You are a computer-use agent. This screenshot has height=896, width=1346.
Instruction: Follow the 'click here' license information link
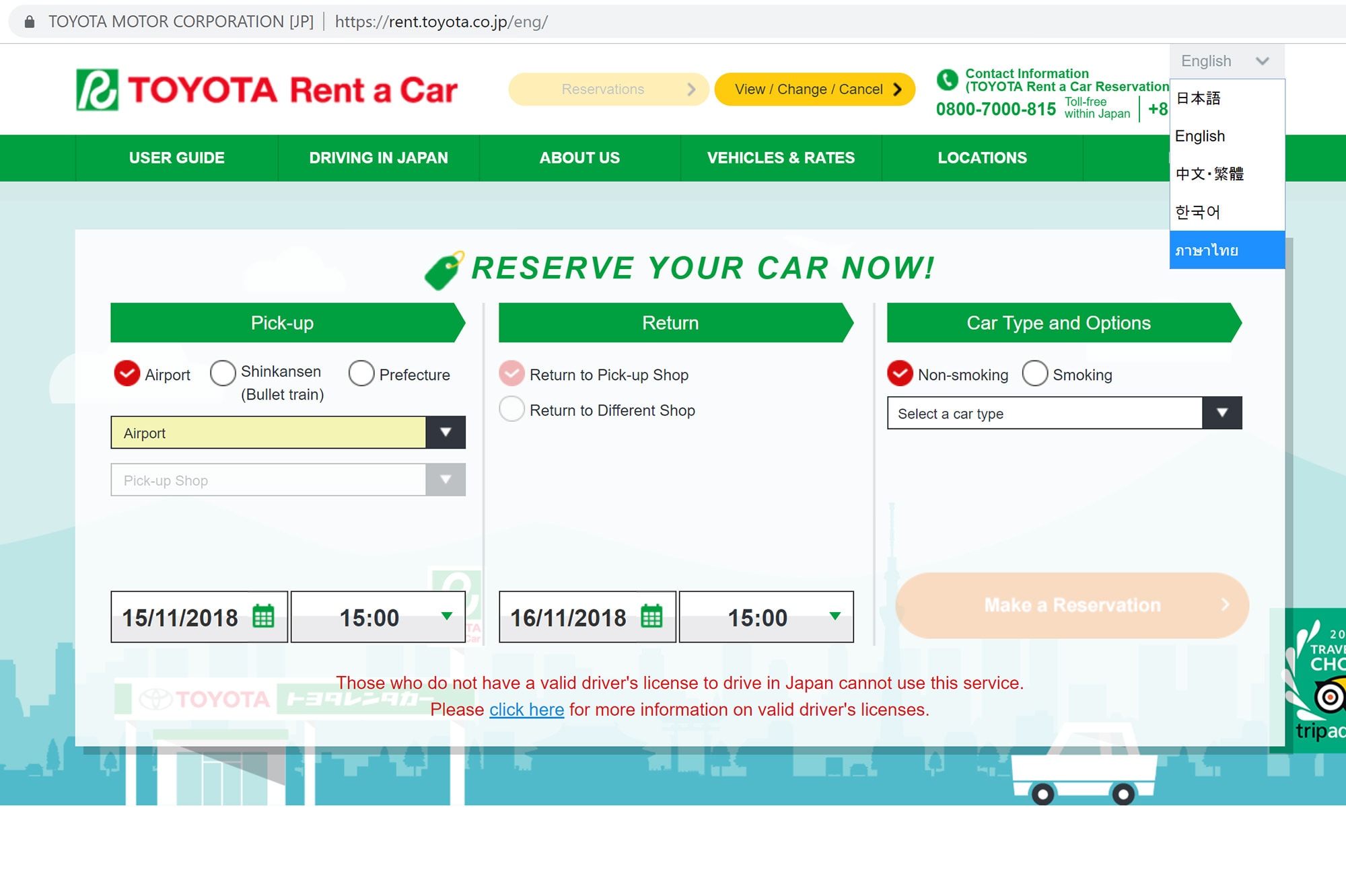coord(526,710)
